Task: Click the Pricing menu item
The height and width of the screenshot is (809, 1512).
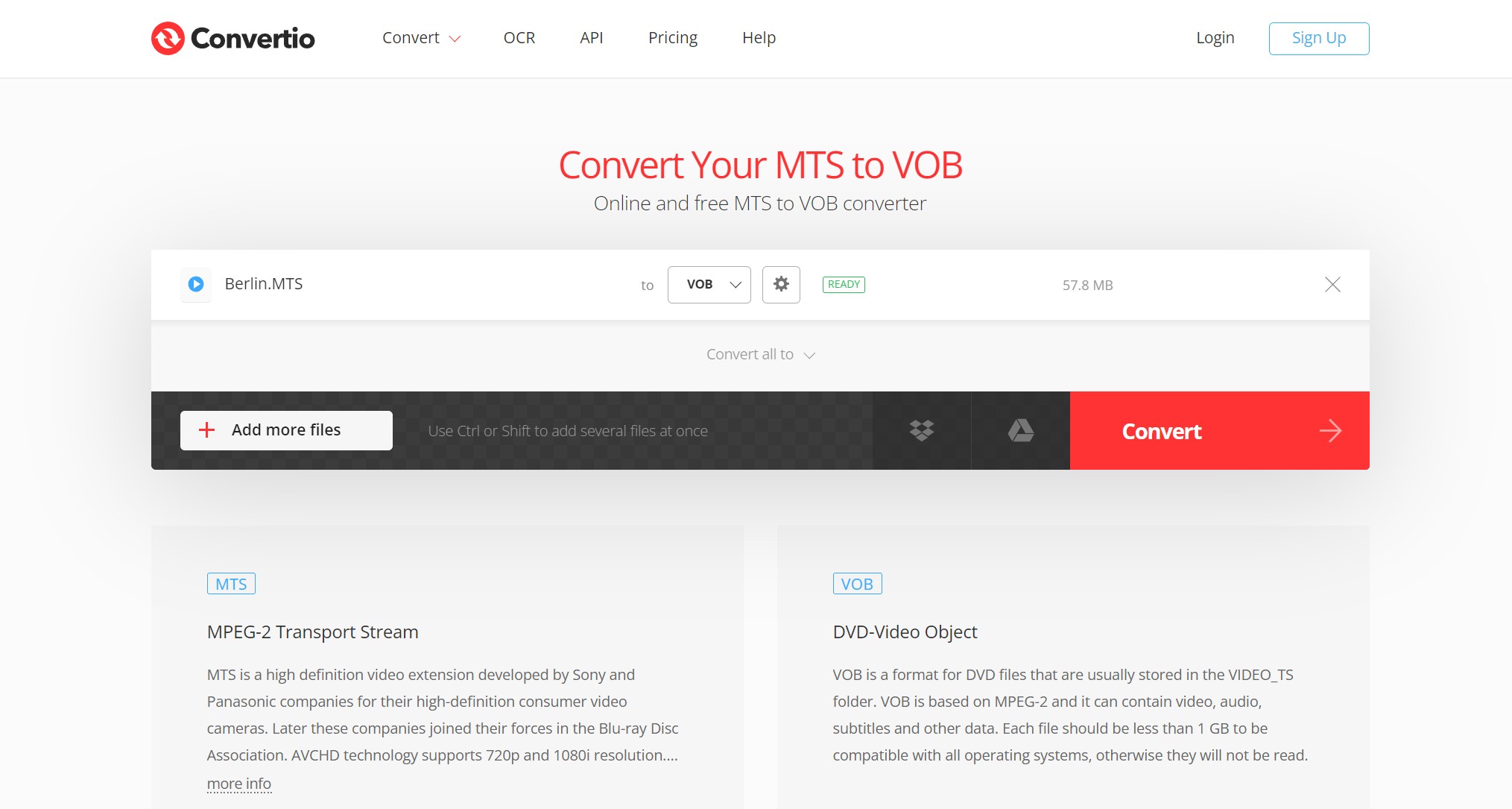Action: 672,37
